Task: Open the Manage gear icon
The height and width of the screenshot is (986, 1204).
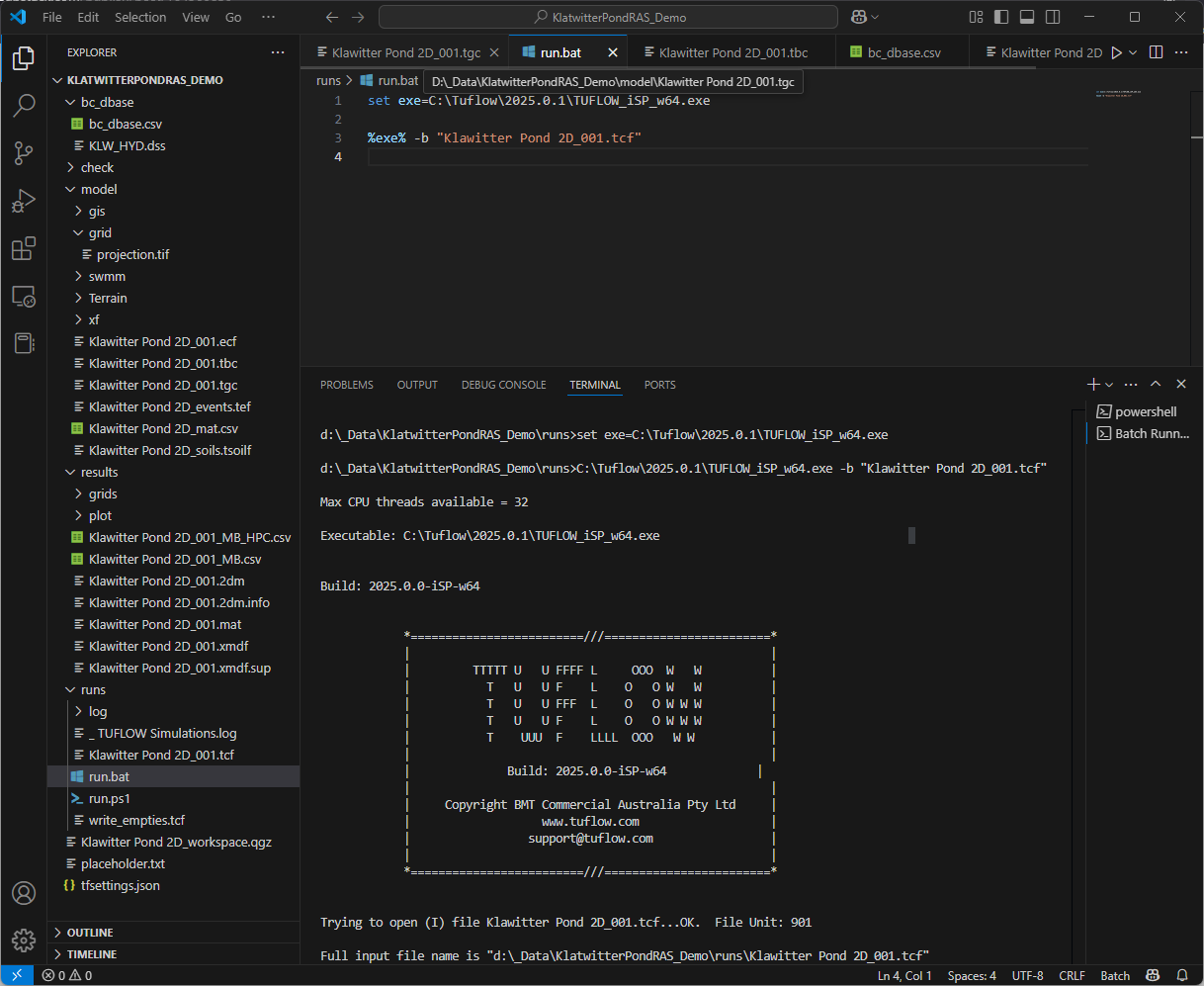Action: coord(24,940)
